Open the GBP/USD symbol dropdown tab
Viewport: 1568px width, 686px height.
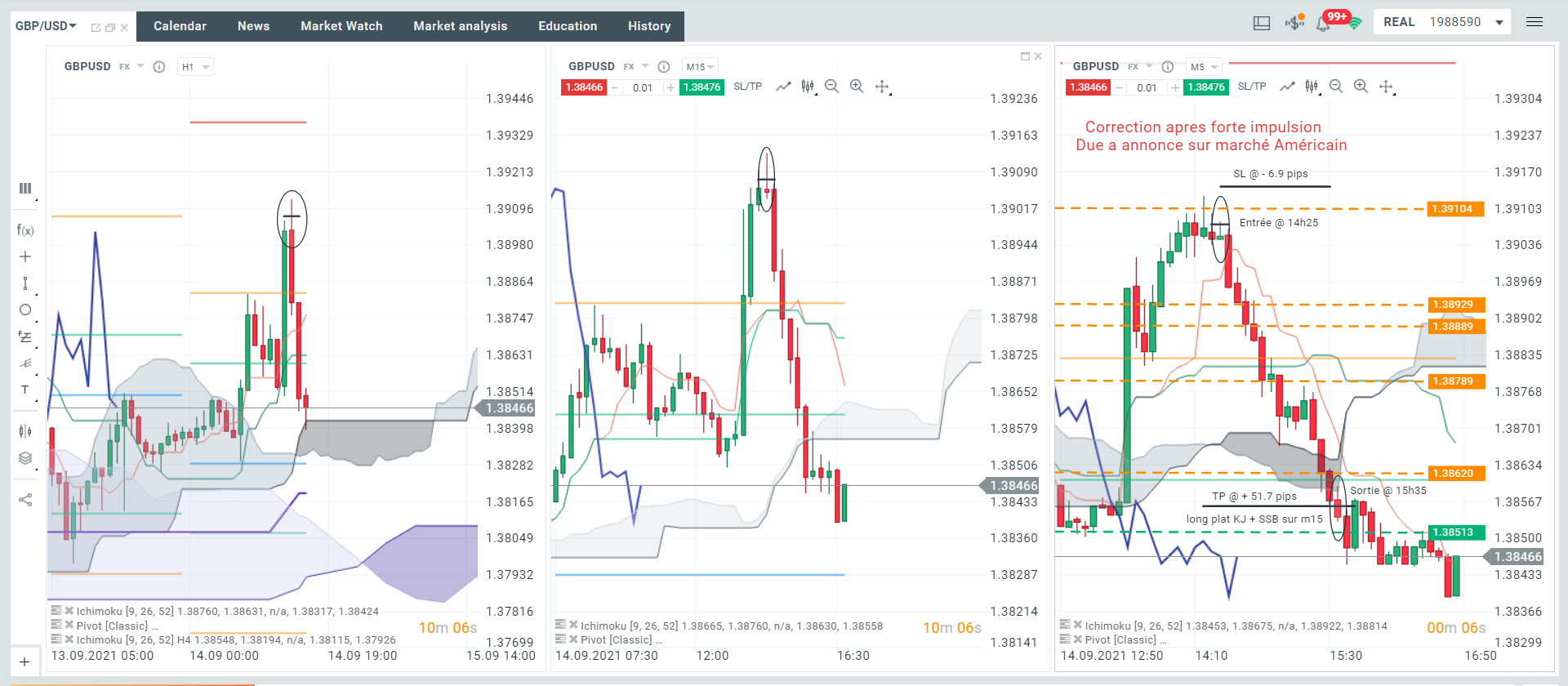[46, 26]
